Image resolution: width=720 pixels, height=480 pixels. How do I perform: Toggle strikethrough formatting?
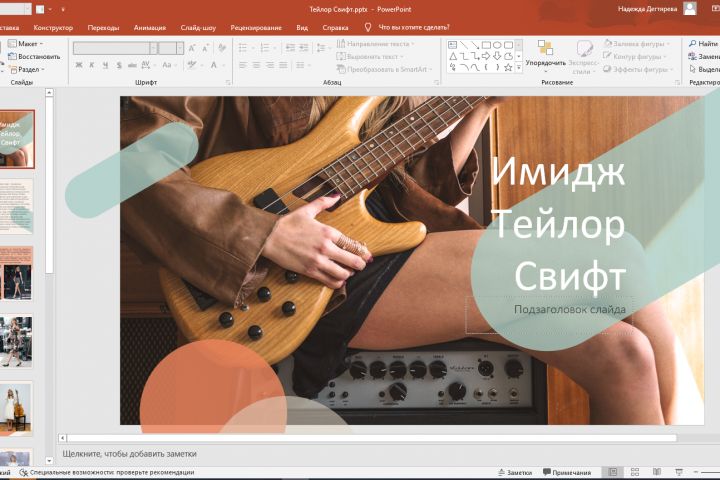pos(132,65)
